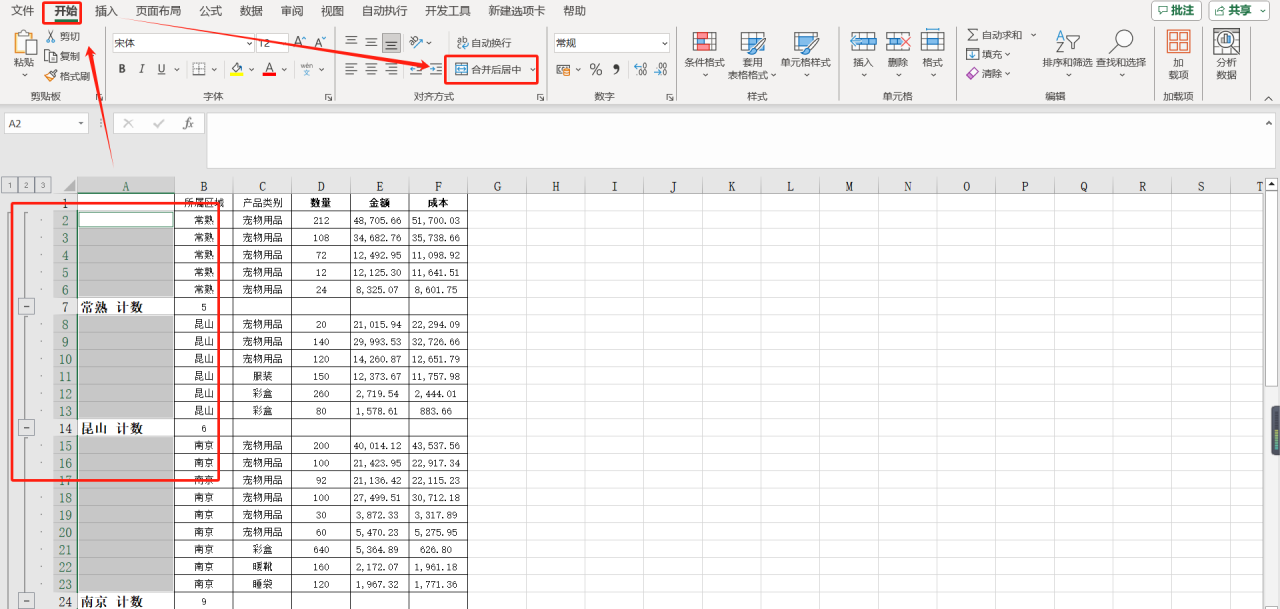Open the 文件 menu
Viewport: 1280px width, 609px height.
(x=23, y=11)
